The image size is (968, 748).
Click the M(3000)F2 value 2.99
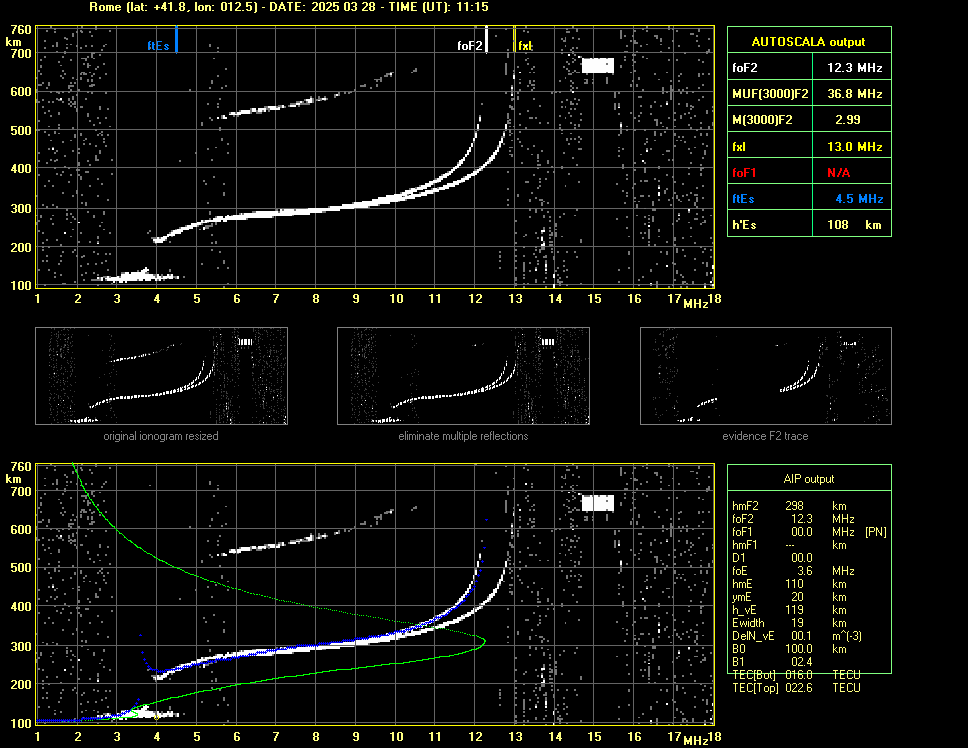848,120
